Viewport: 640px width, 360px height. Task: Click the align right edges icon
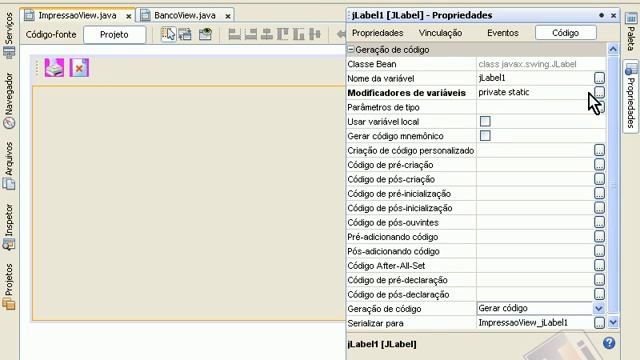click(x=251, y=34)
